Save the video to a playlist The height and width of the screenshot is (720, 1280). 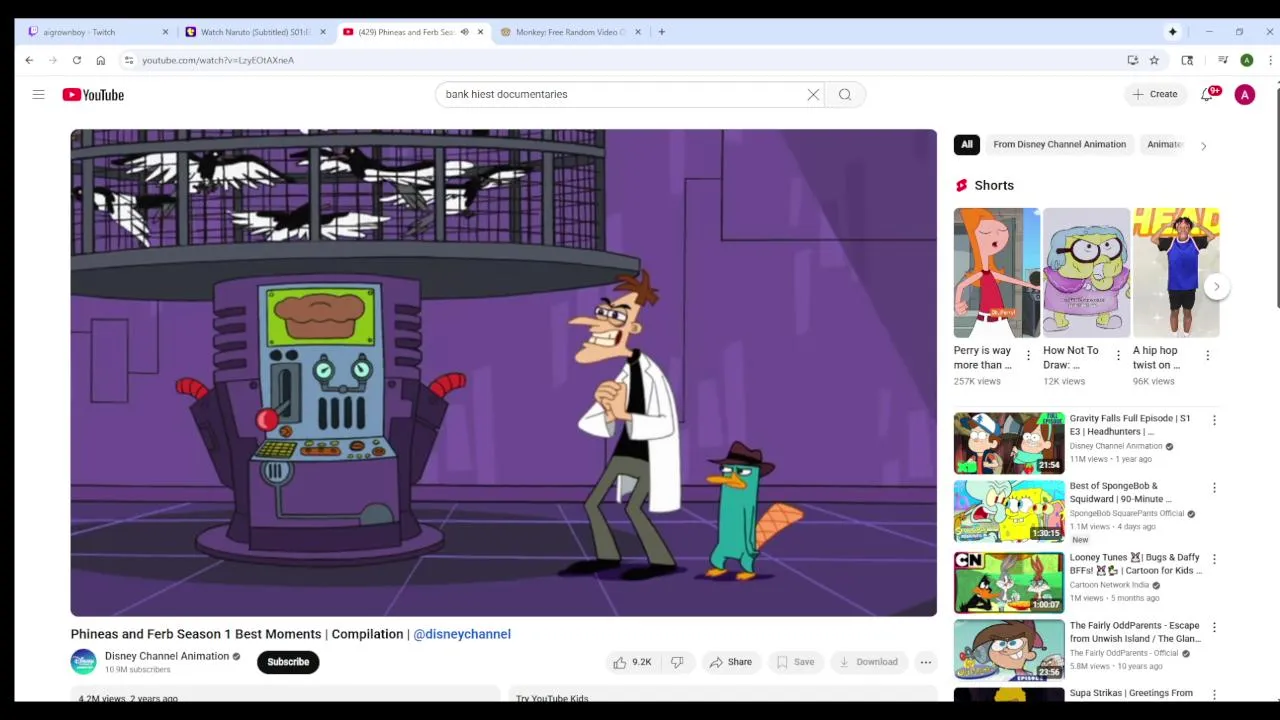[796, 662]
